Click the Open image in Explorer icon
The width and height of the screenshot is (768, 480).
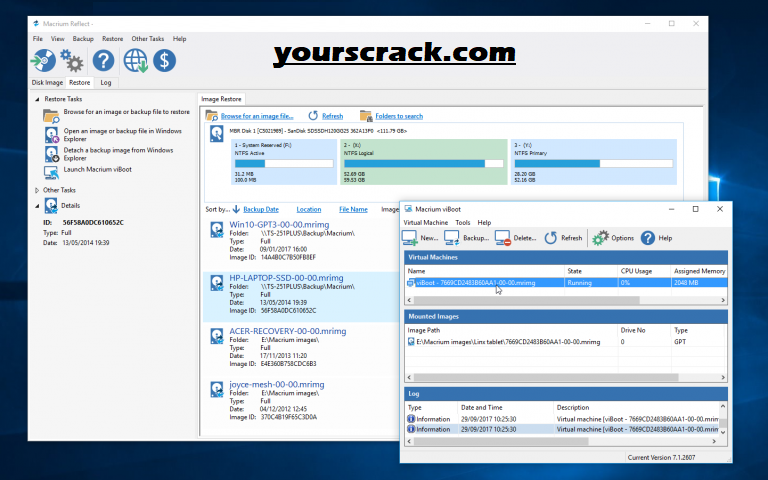(x=51, y=135)
